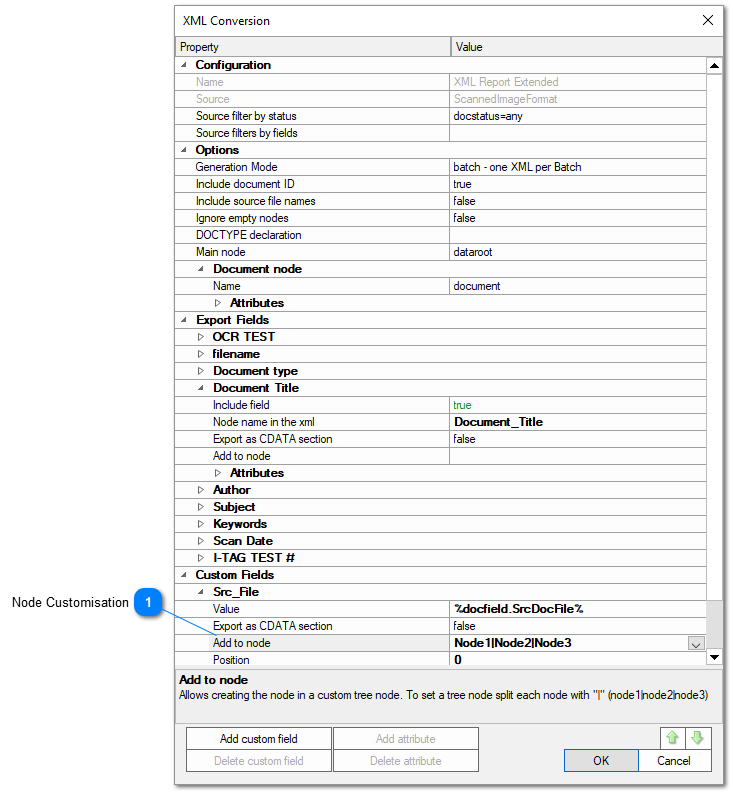This screenshot has width=733, height=794.
Task: Expand Attributes under Document node
Action: click(x=218, y=303)
